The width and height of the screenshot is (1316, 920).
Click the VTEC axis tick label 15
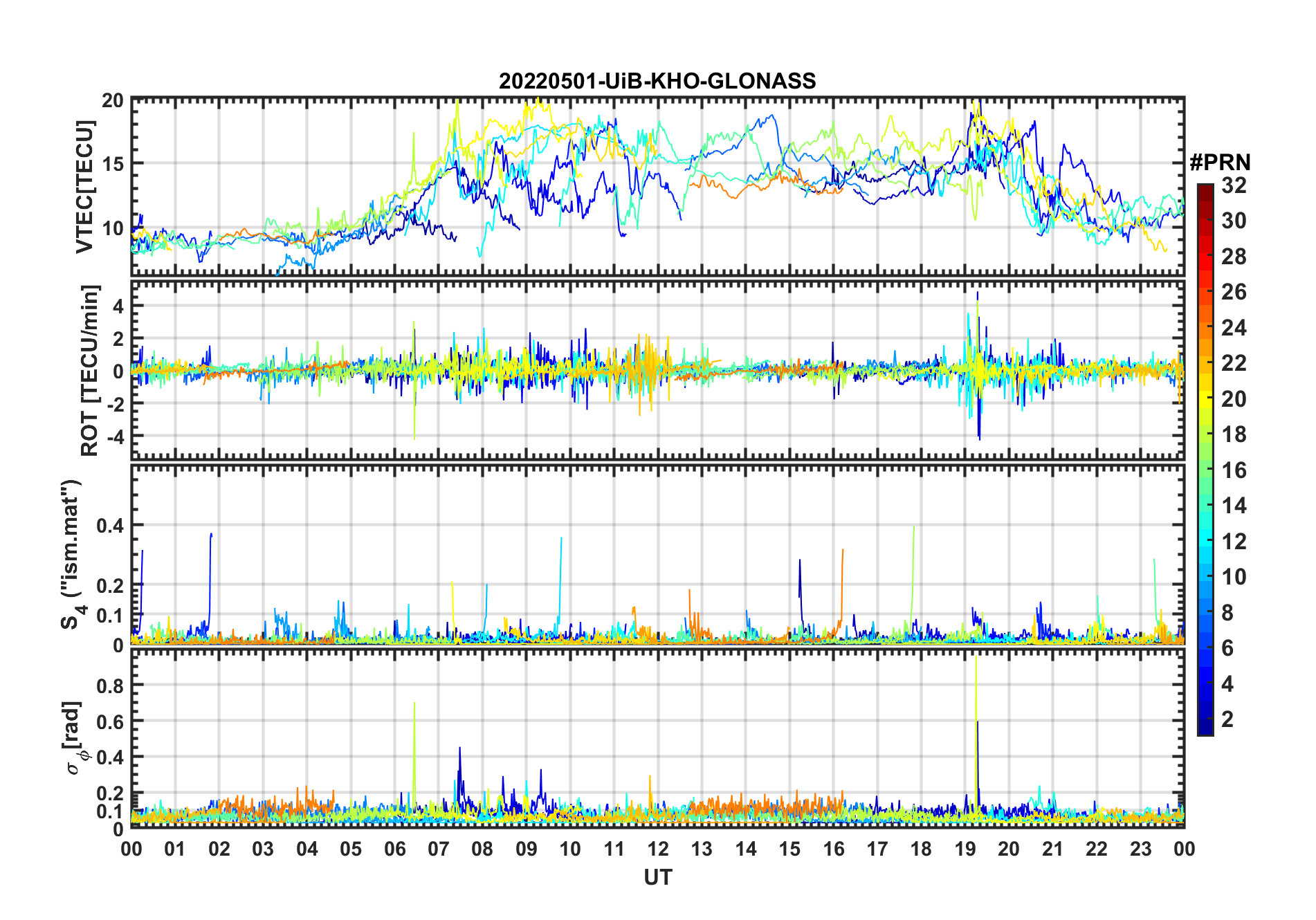113,164
